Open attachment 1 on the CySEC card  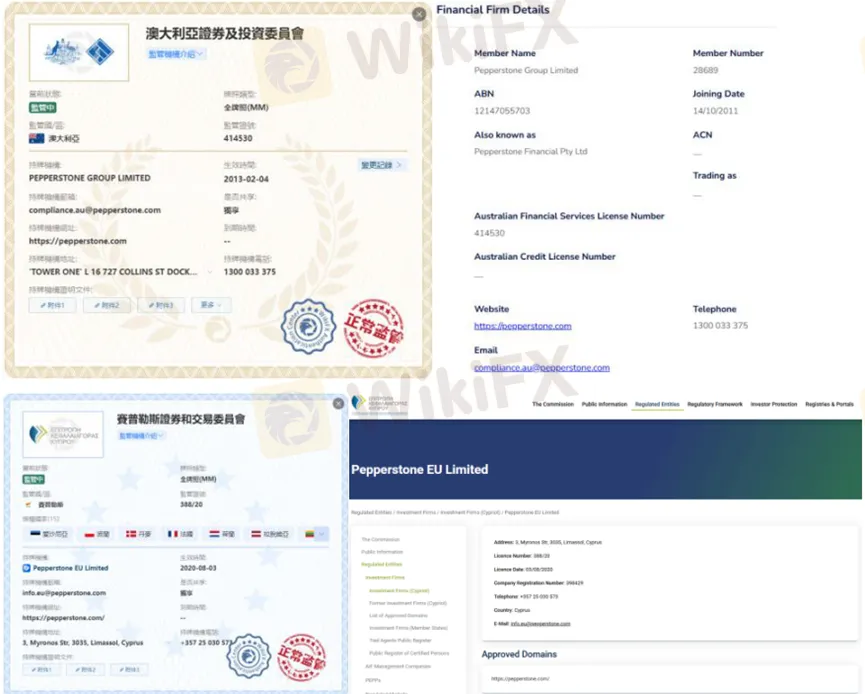pyautogui.click(x=41, y=670)
